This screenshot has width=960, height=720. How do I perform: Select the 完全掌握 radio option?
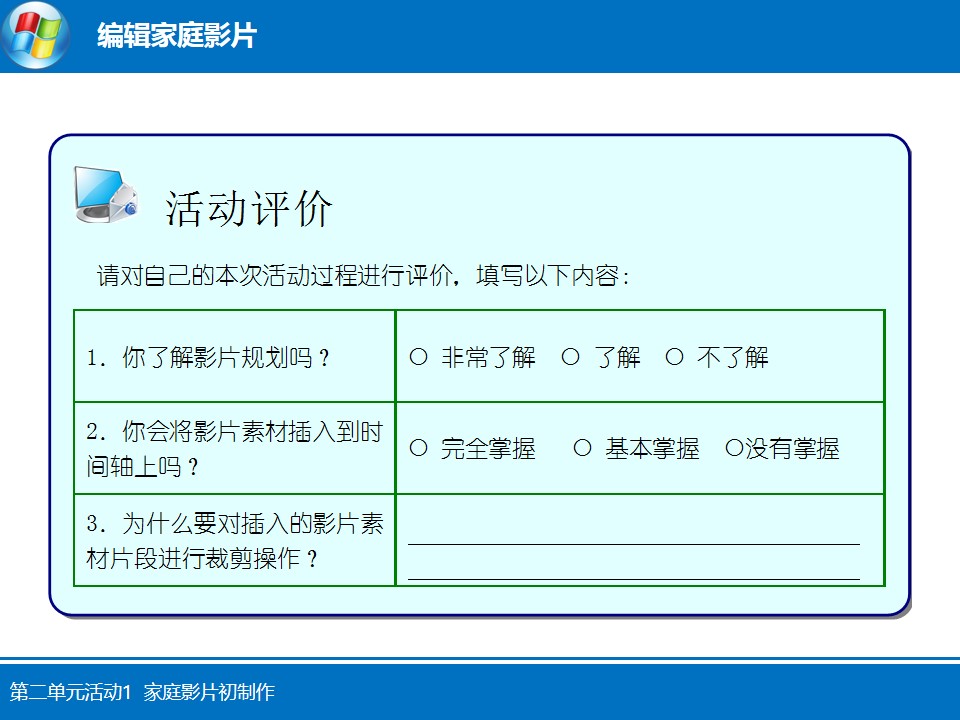[x=418, y=448]
